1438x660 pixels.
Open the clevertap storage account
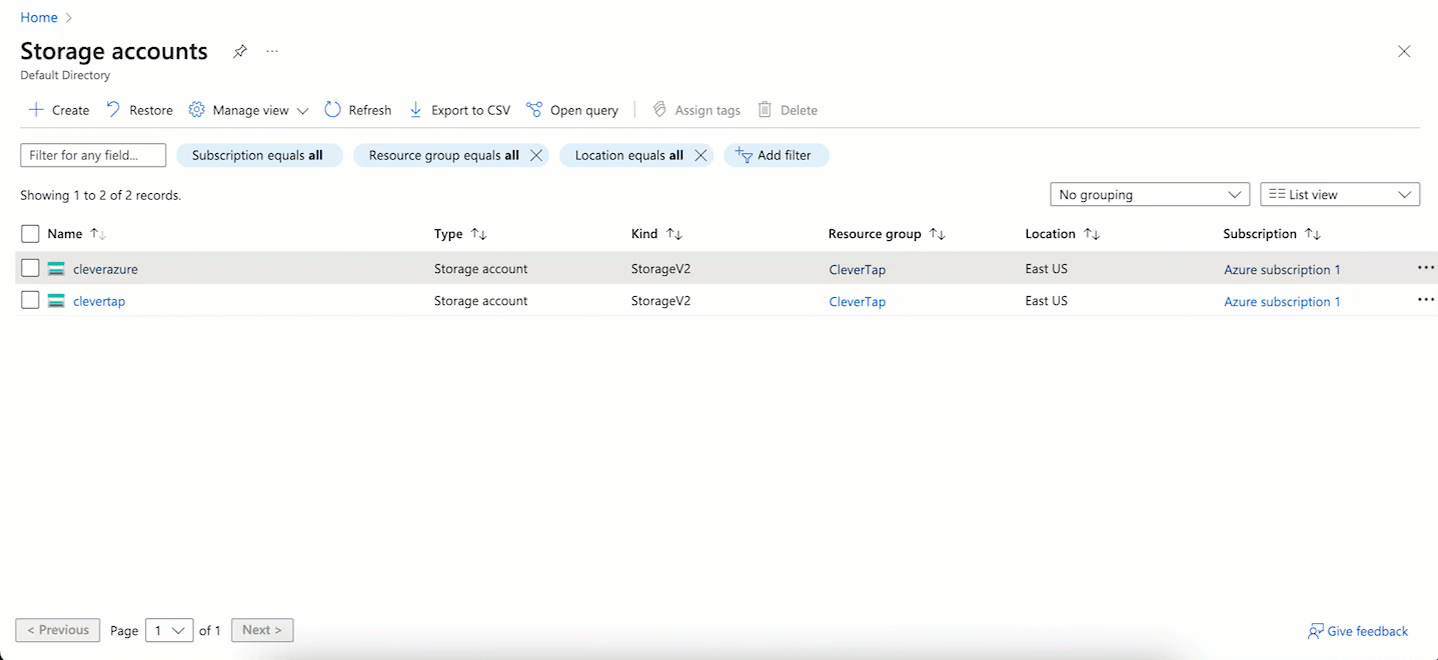[99, 300]
